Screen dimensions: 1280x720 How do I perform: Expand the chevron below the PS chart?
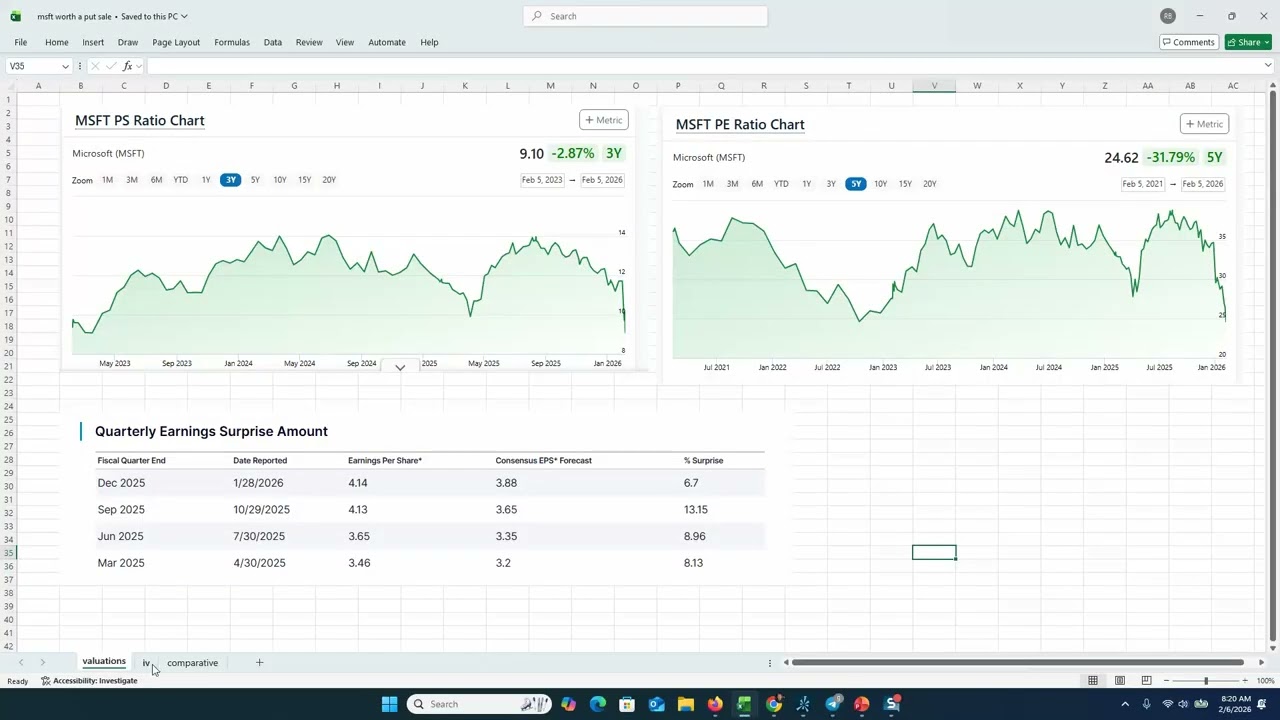click(x=400, y=368)
